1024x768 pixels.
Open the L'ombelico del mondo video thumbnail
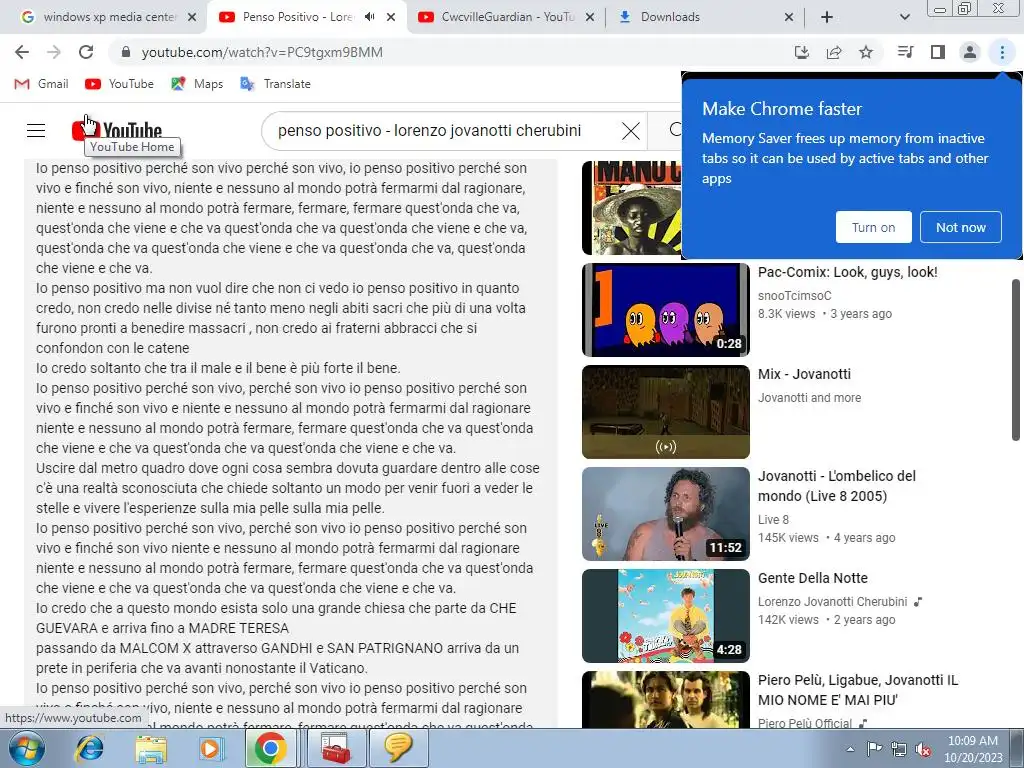[665, 513]
